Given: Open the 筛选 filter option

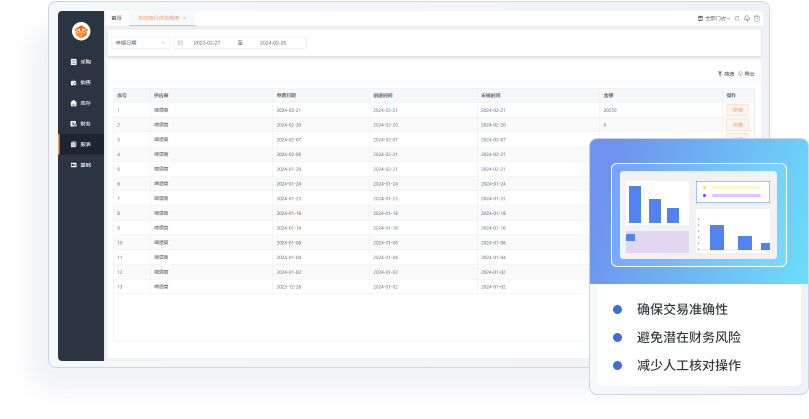Looking at the screenshot, I should coord(726,74).
